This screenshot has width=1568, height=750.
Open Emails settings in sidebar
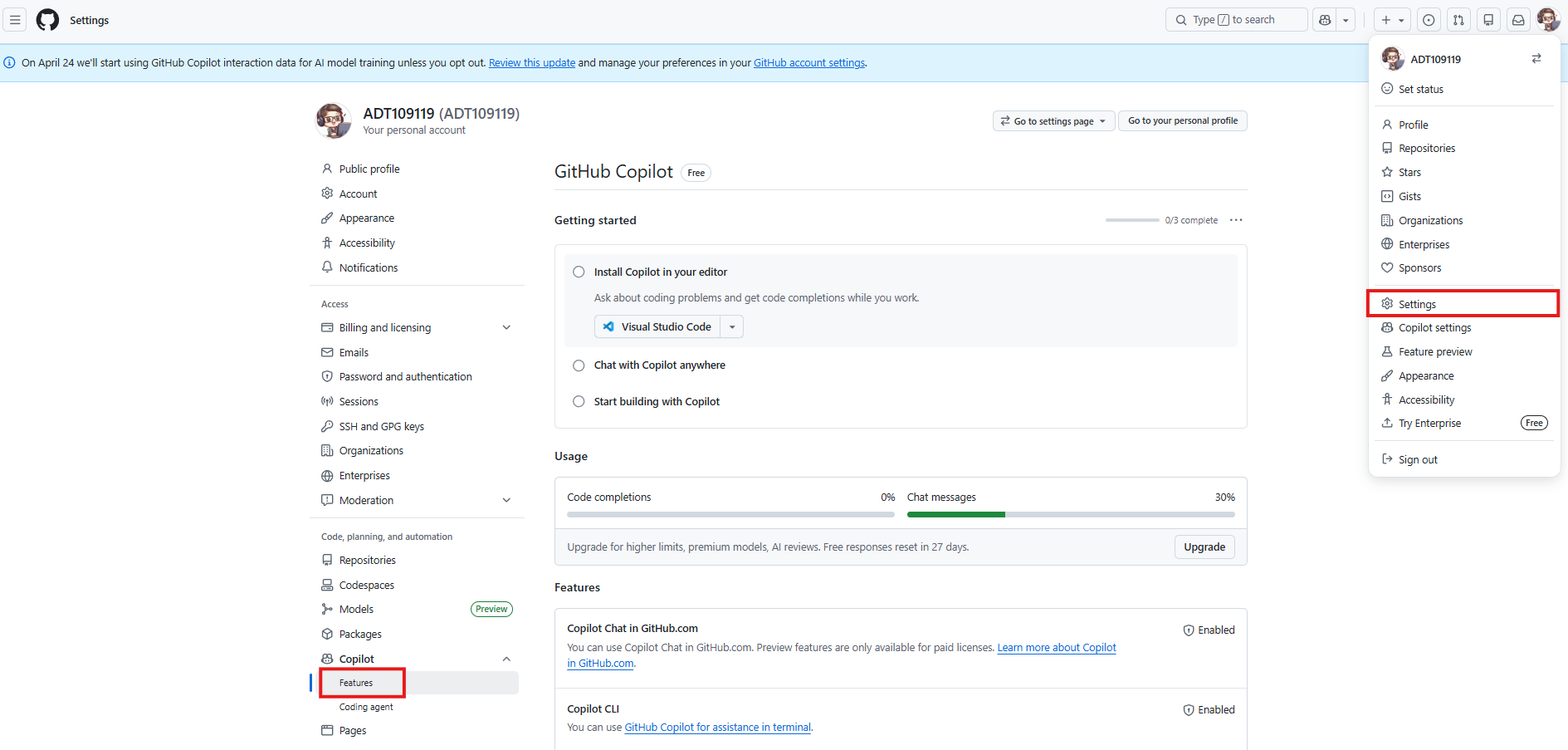click(x=417, y=352)
